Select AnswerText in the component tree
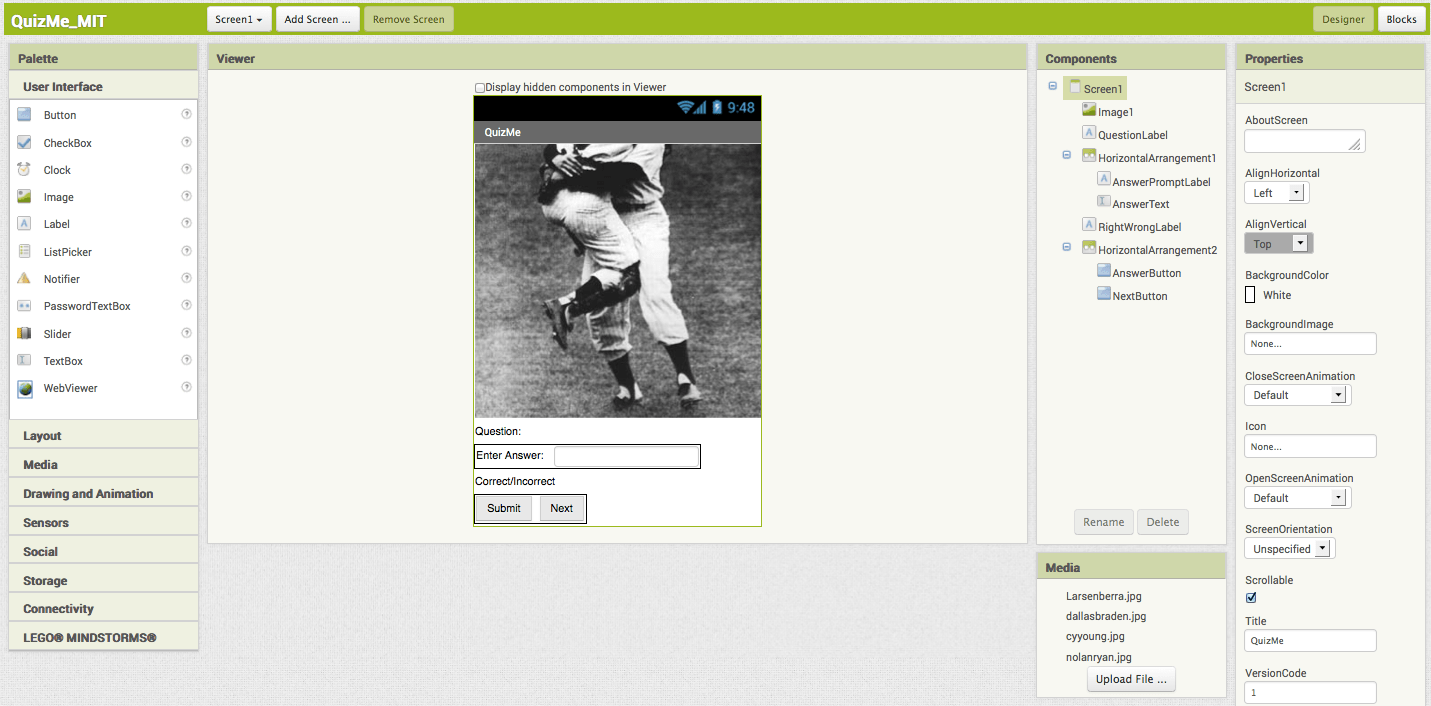Image resolution: width=1431 pixels, height=706 pixels. (1140, 204)
